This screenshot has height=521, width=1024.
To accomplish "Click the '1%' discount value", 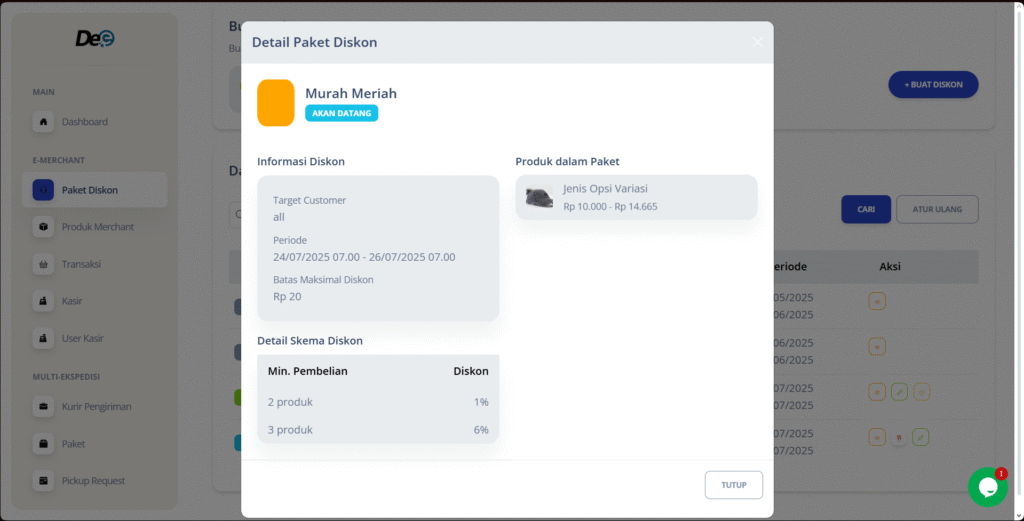I will (x=481, y=402).
